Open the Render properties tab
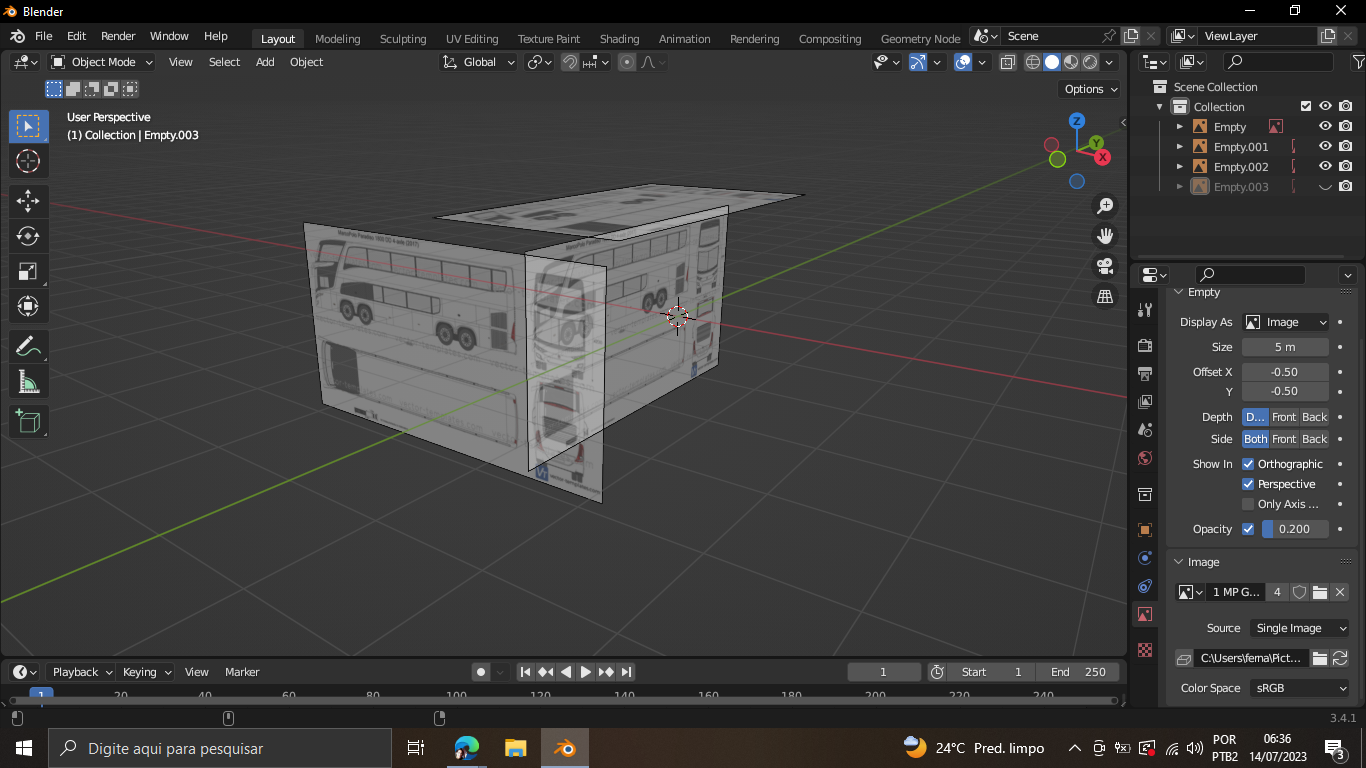1366x768 pixels. click(1145, 346)
